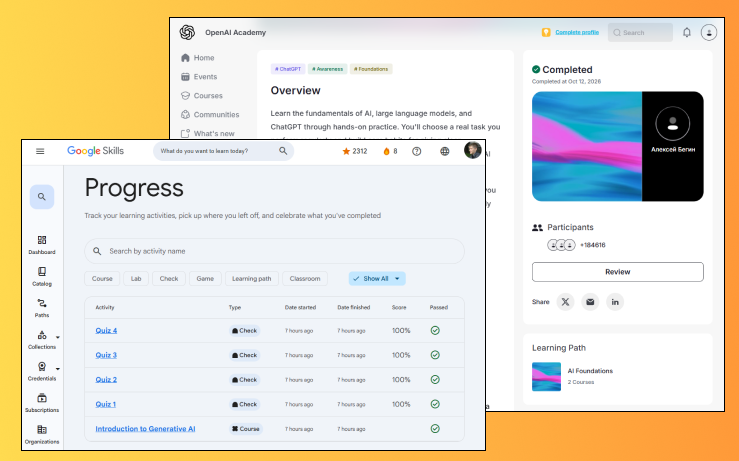Focus the Search by activity name field
This screenshot has width=739, height=461.
274,251
